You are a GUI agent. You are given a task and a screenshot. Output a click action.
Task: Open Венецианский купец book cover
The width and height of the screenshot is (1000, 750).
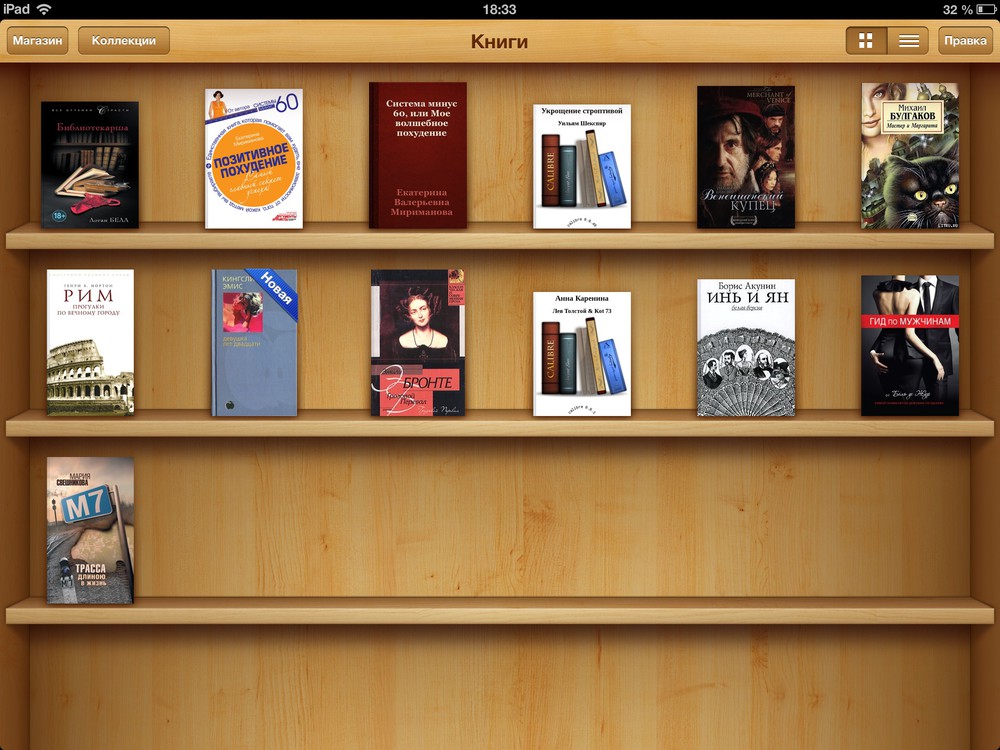(746, 157)
